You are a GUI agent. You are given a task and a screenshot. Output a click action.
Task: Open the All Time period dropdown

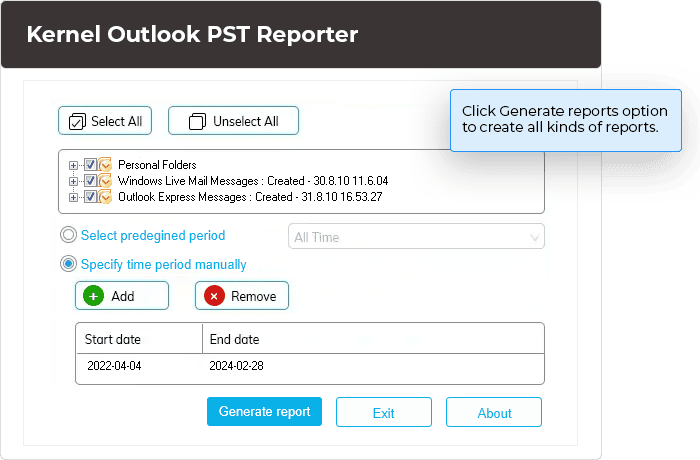pyautogui.click(x=416, y=236)
